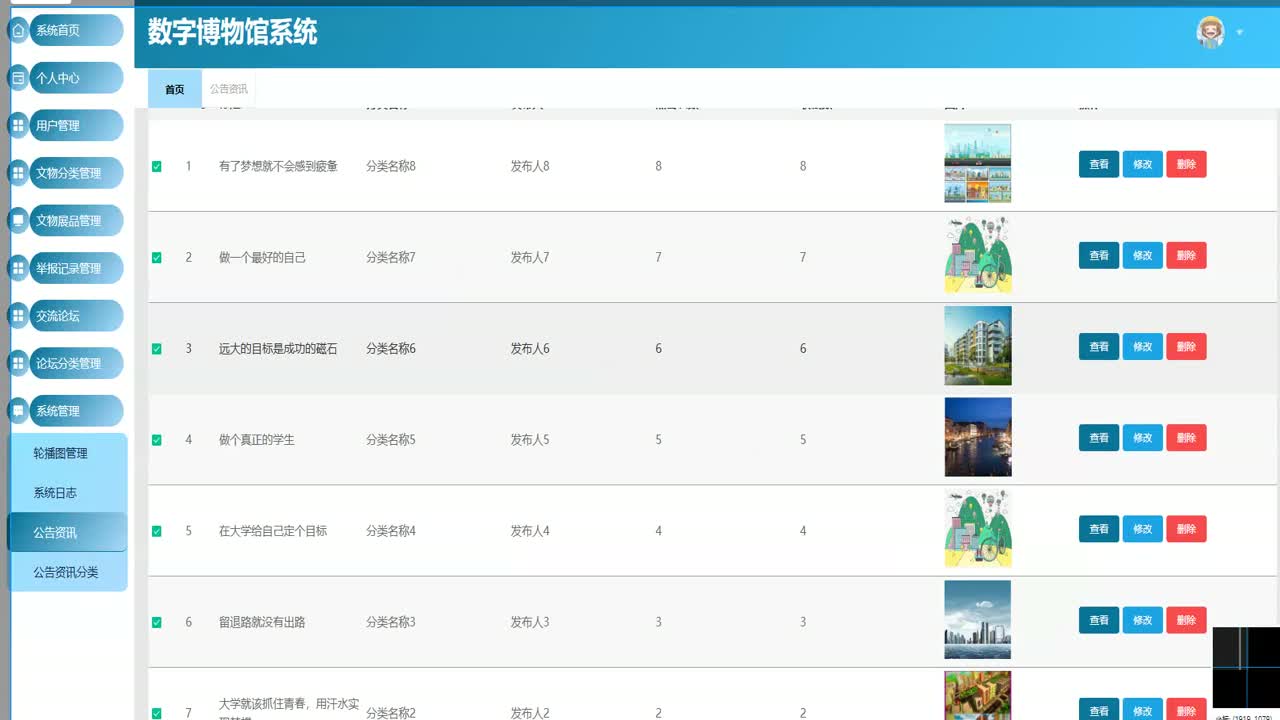
Task: Click the grid icon beside 交流论坛
Action: click(x=18, y=316)
